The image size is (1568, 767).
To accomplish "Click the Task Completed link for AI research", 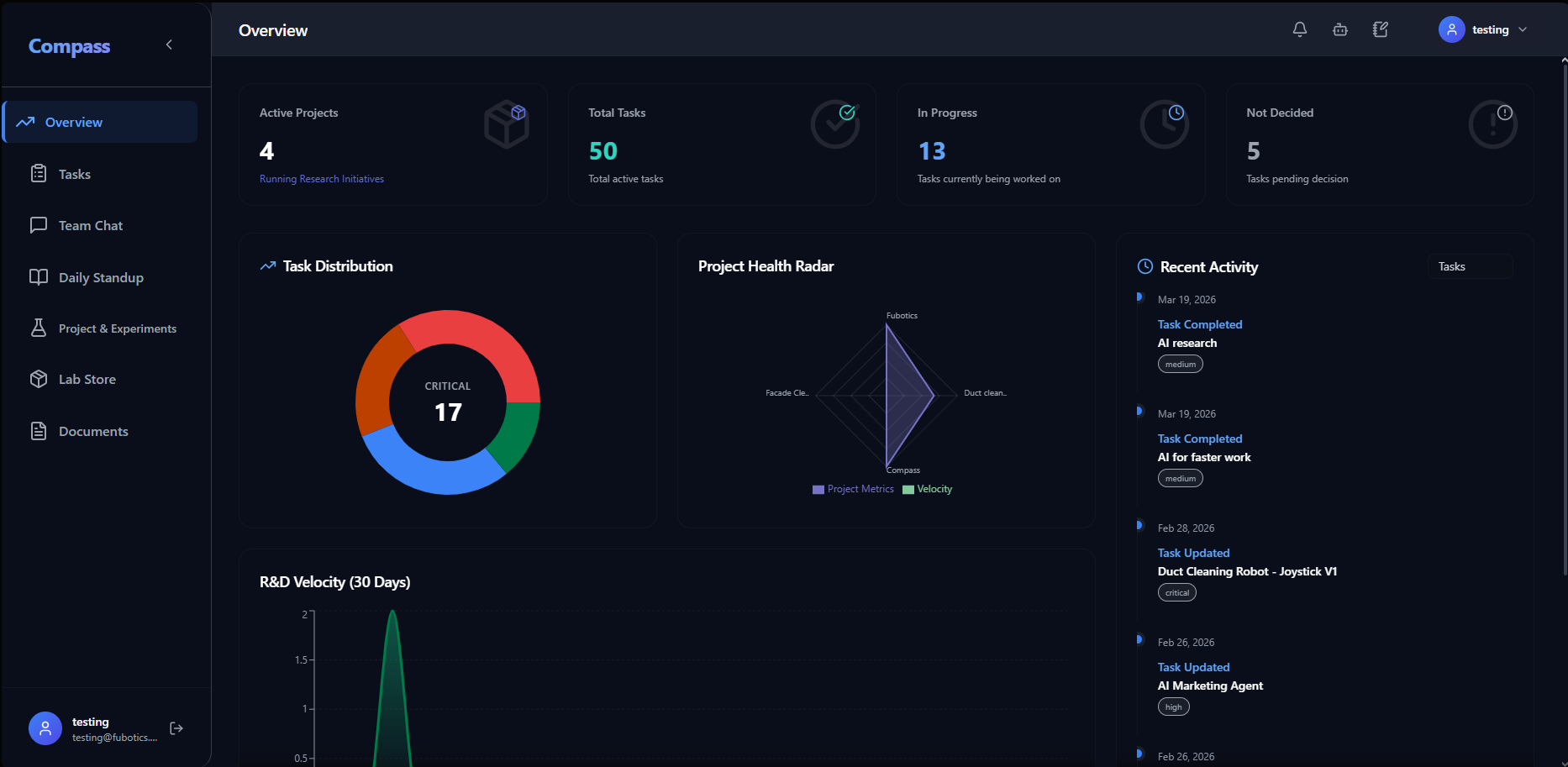I will pyautogui.click(x=1199, y=323).
